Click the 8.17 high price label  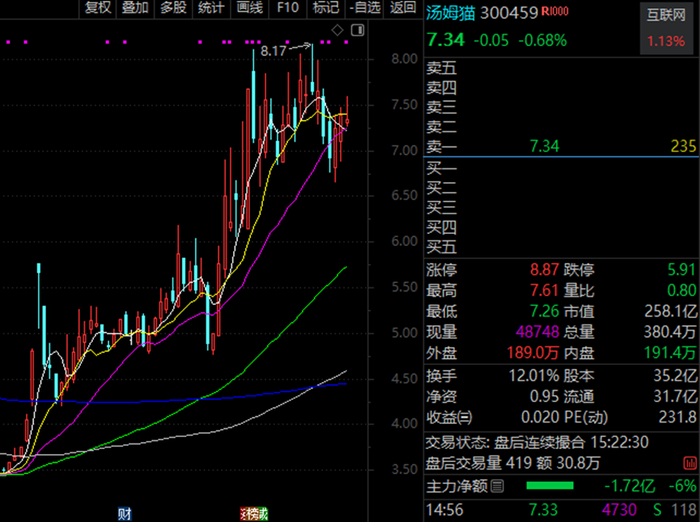point(273,51)
